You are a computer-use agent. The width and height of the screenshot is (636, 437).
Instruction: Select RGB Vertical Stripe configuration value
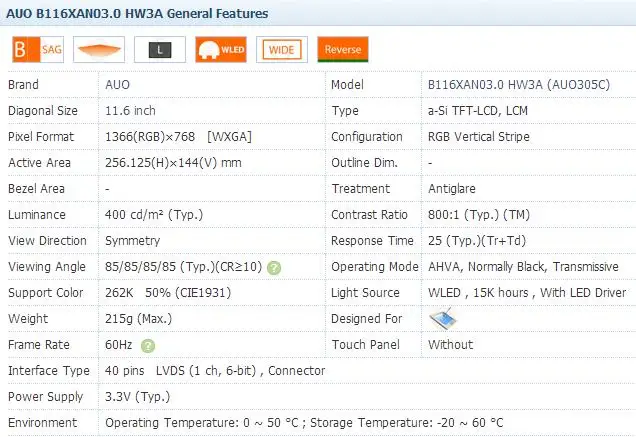pyautogui.click(x=479, y=137)
